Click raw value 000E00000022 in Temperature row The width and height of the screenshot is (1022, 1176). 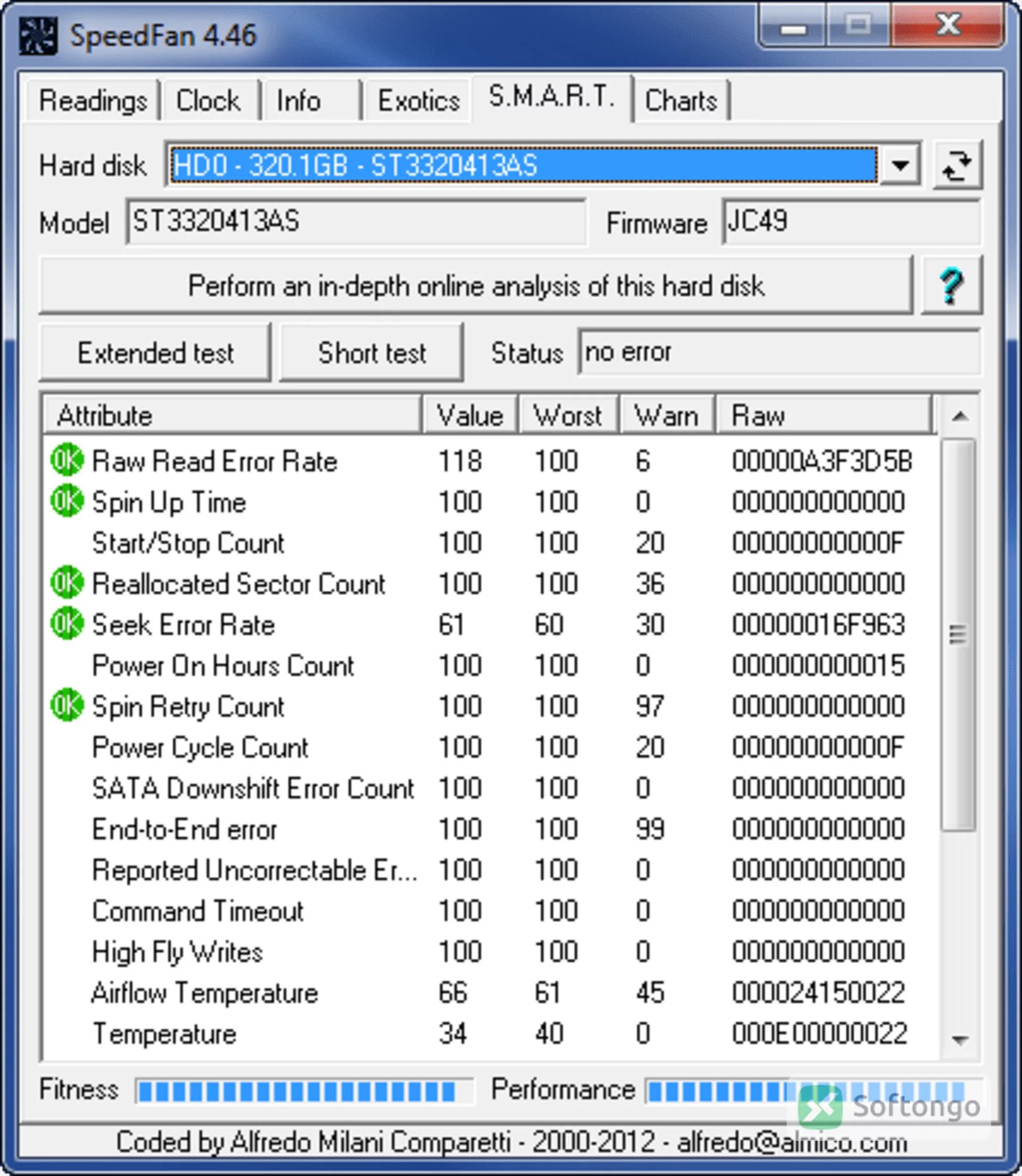pyautogui.click(x=820, y=1033)
